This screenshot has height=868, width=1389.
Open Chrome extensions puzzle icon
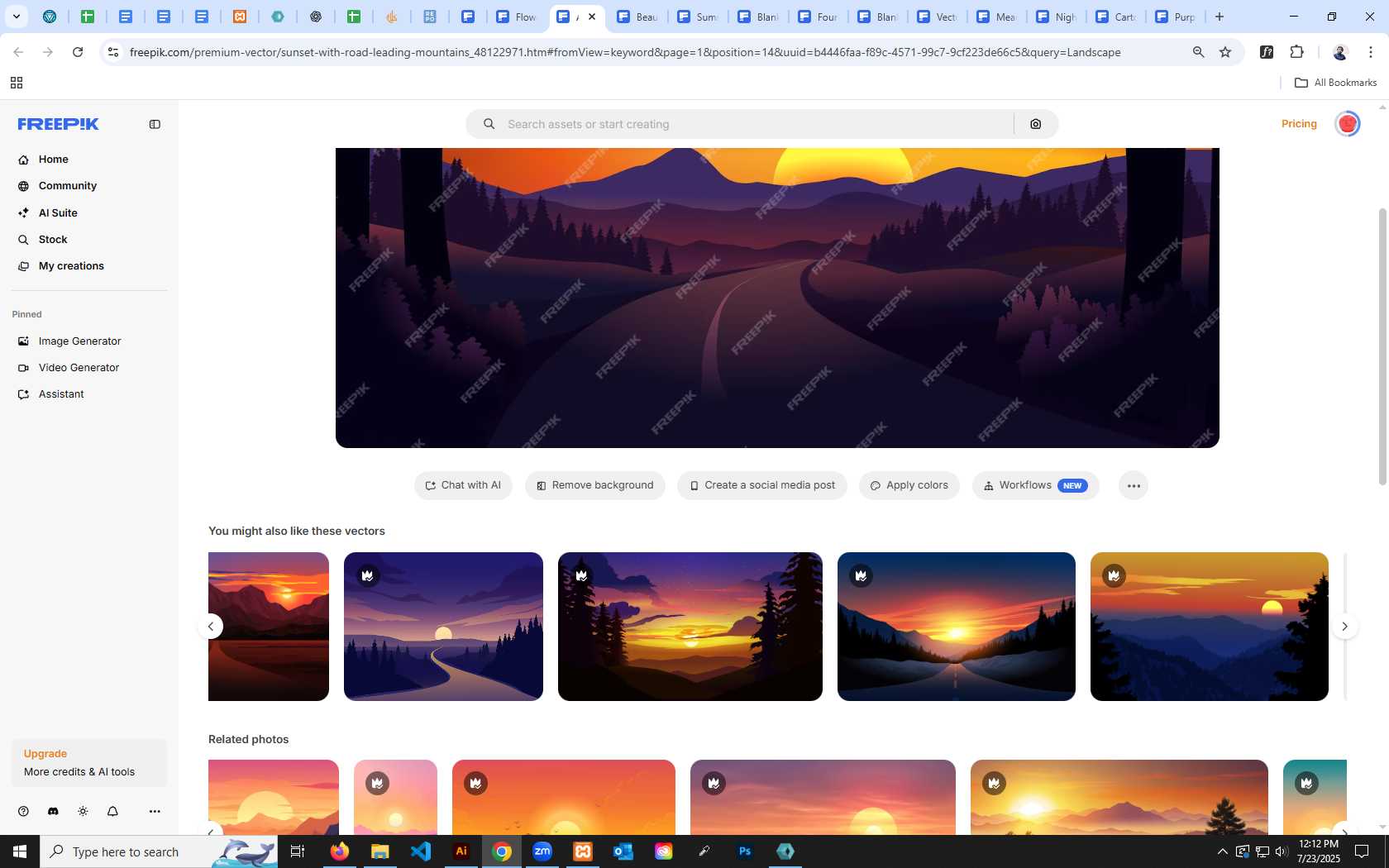[x=1297, y=52]
